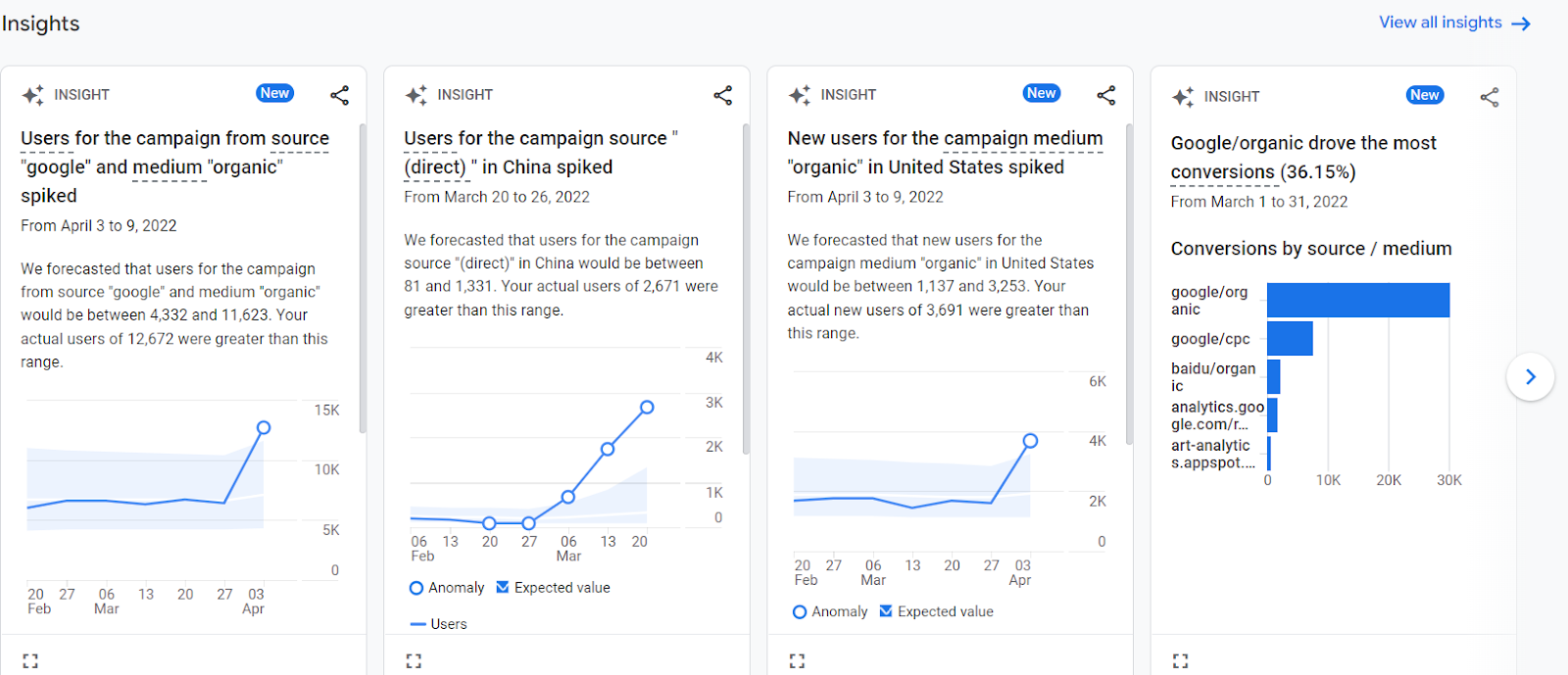
Task: Expand the google/organic users insight to fullscreen
Action: (31, 659)
